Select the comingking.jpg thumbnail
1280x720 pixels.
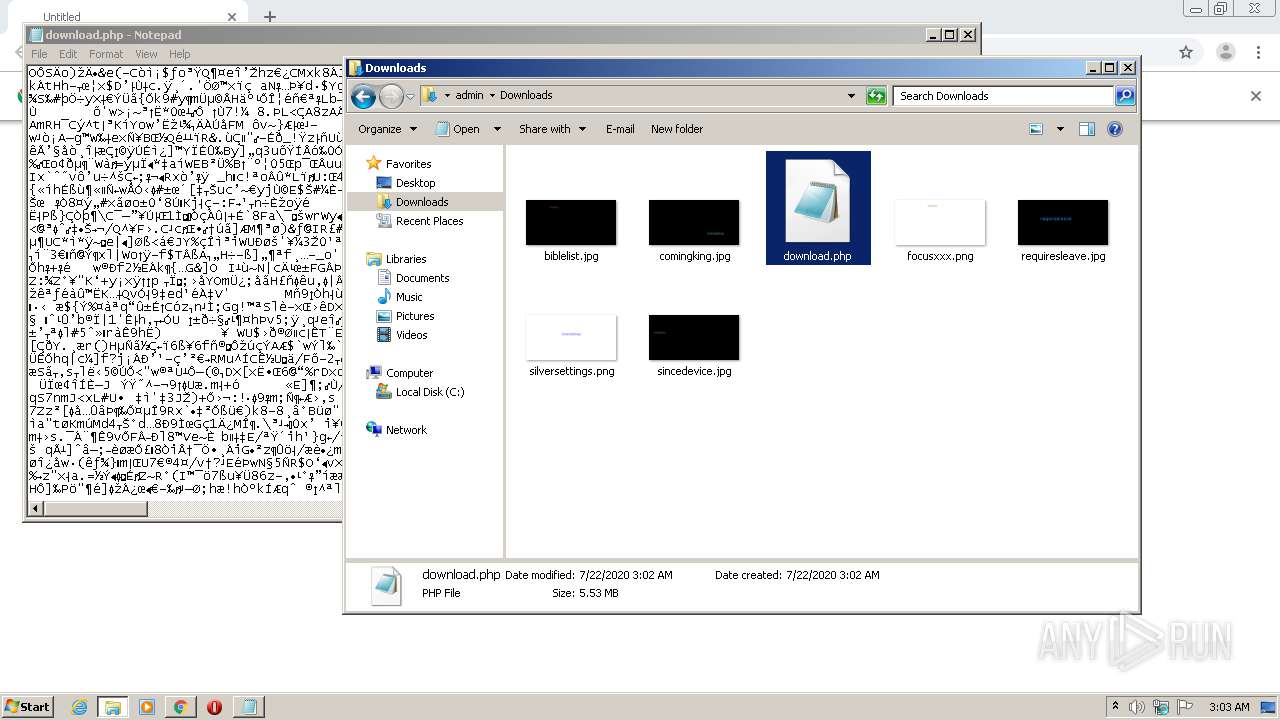694,223
